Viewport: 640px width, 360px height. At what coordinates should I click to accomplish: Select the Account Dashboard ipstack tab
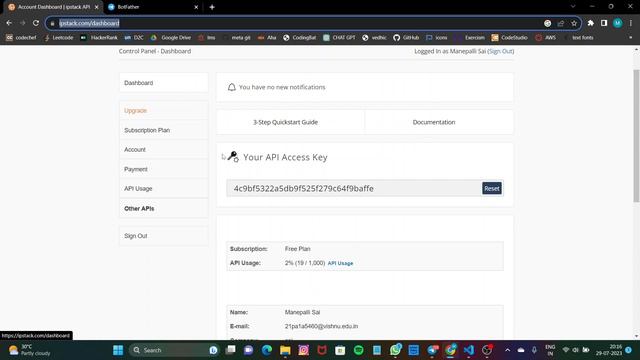tap(53, 7)
